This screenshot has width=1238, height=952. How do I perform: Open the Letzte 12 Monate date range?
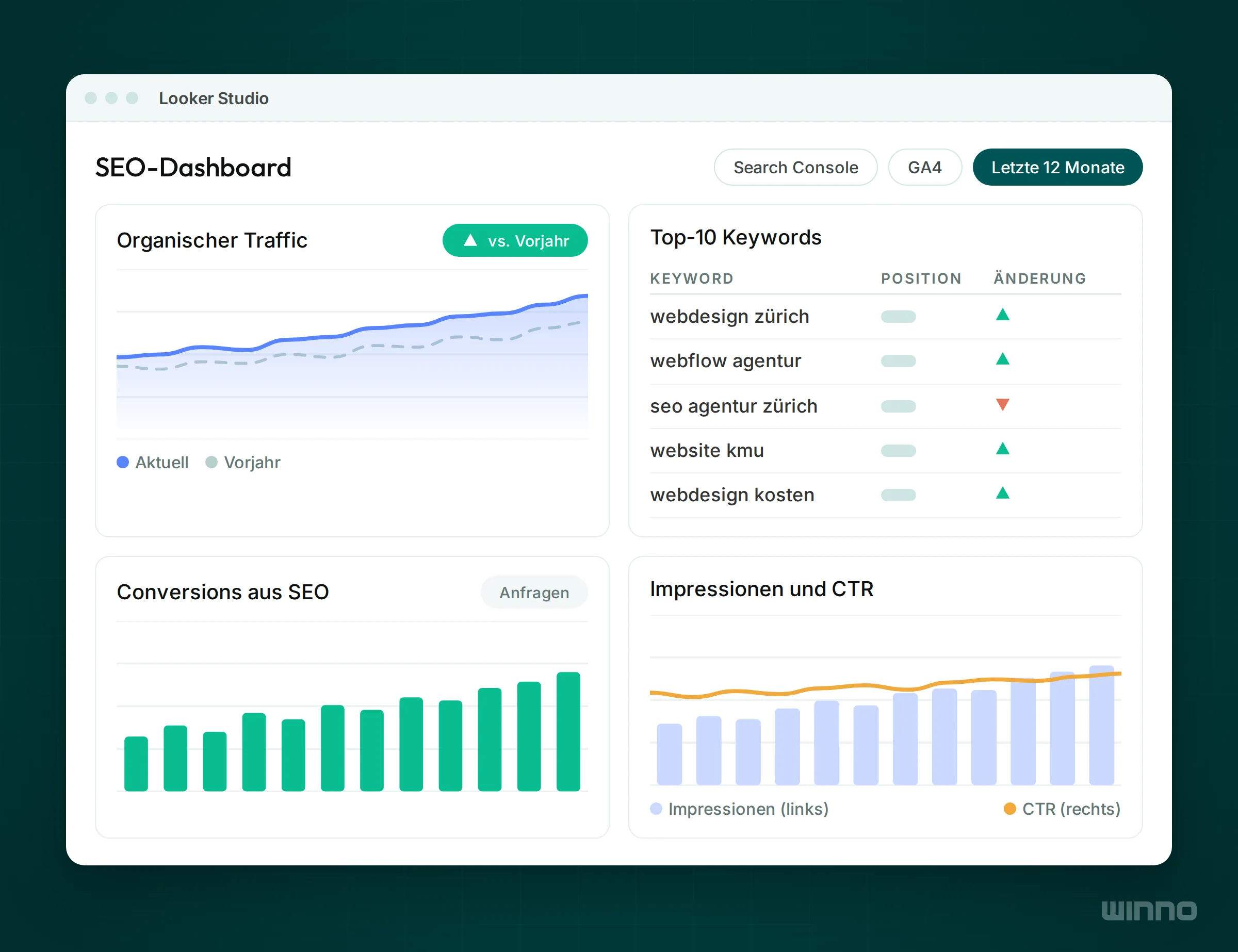click(x=1057, y=167)
